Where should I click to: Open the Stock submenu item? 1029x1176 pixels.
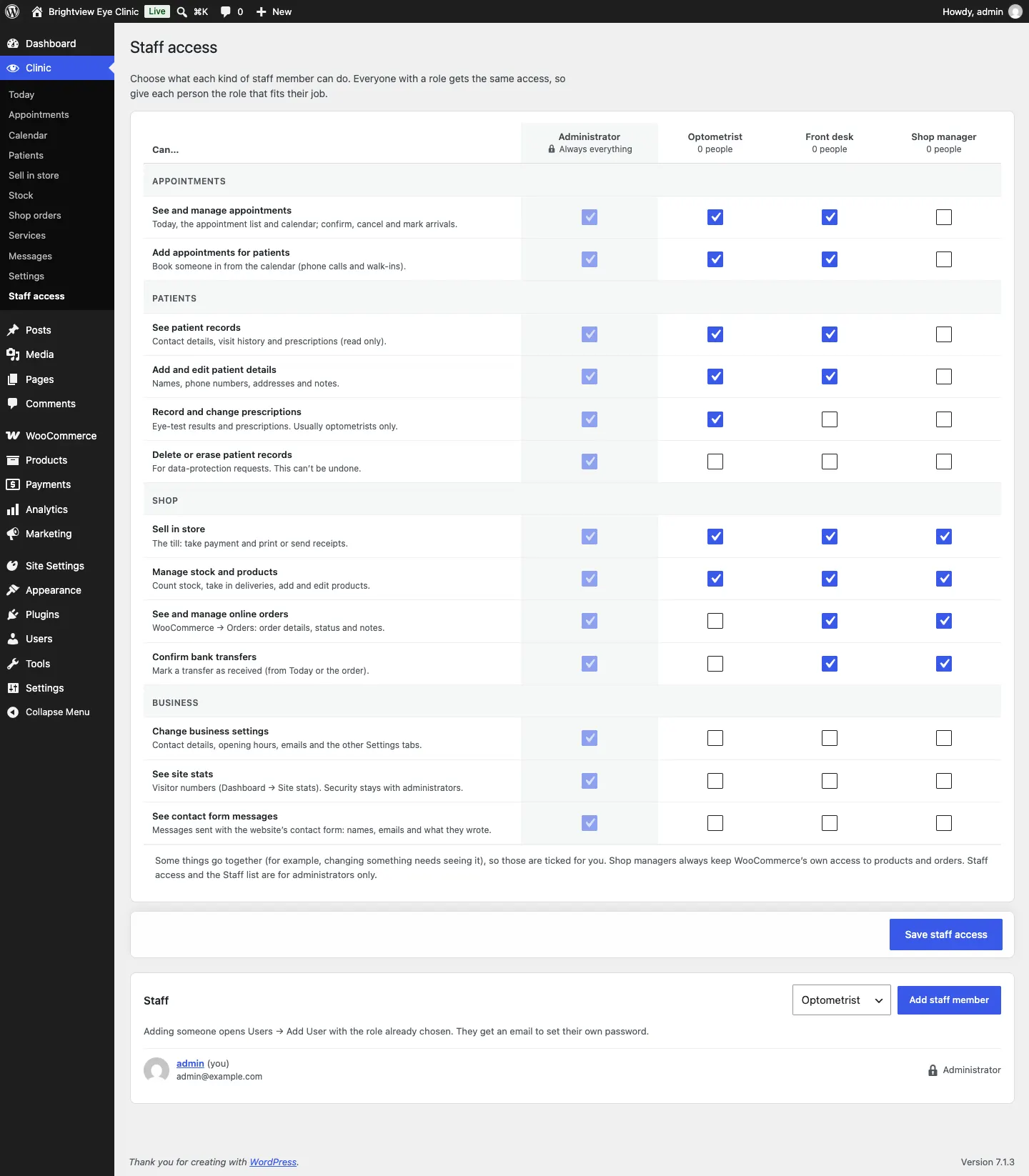pos(21,195)
